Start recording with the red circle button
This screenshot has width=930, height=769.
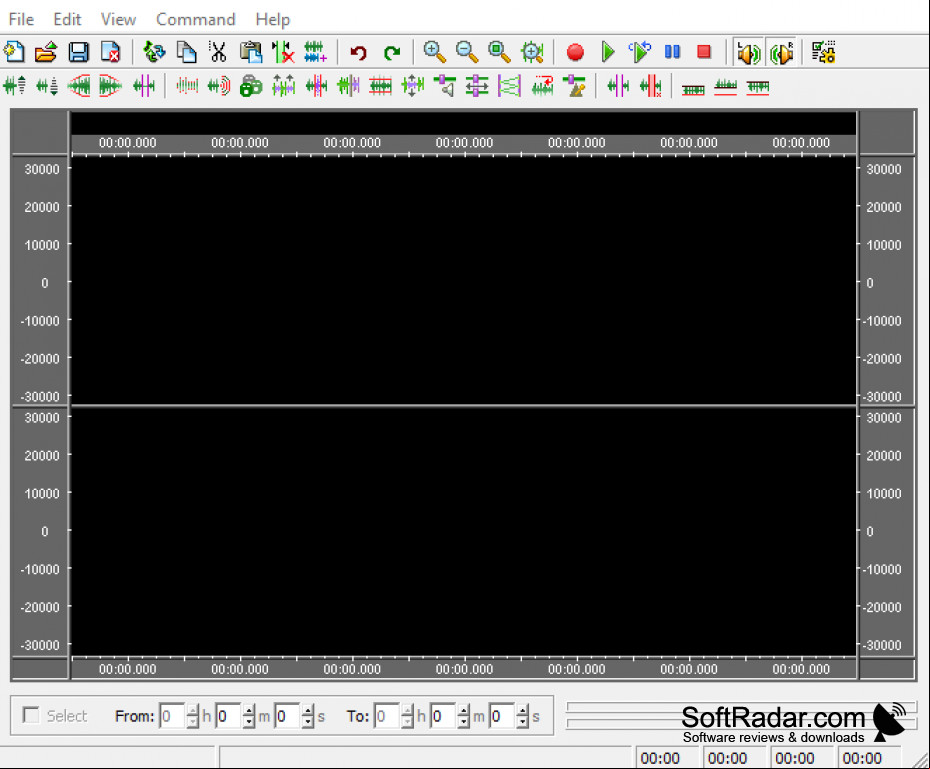tap(575, 52)
